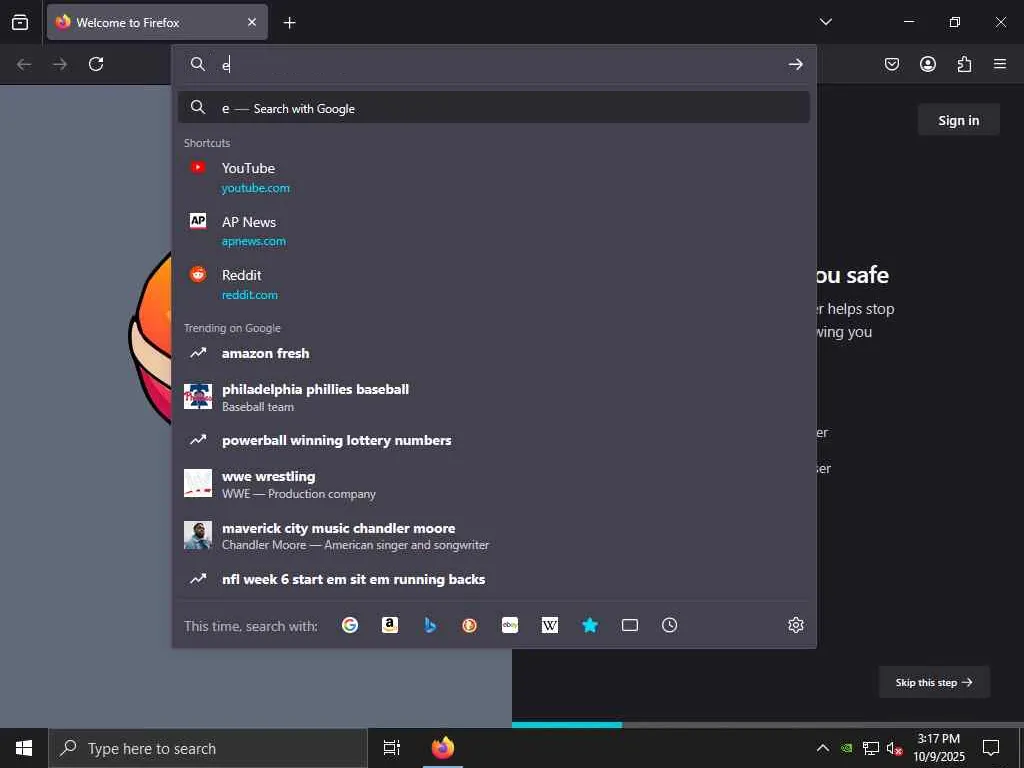Reload the current page
This screenshot has height=768, width=1024.
tap(96, 64)
